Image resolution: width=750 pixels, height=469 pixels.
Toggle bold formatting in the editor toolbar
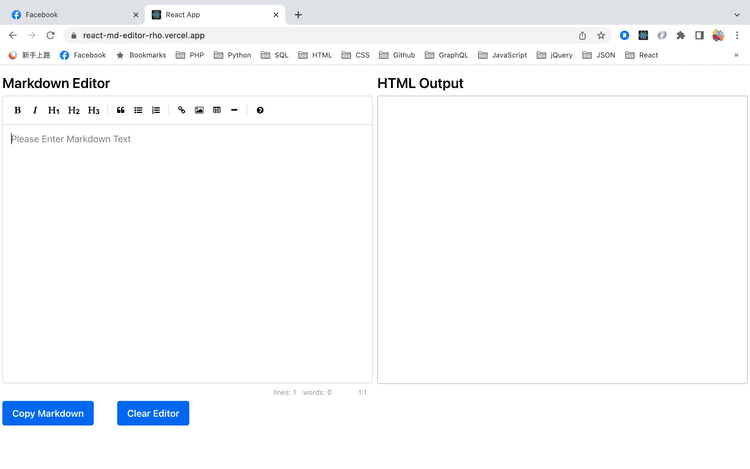(18, 110)
